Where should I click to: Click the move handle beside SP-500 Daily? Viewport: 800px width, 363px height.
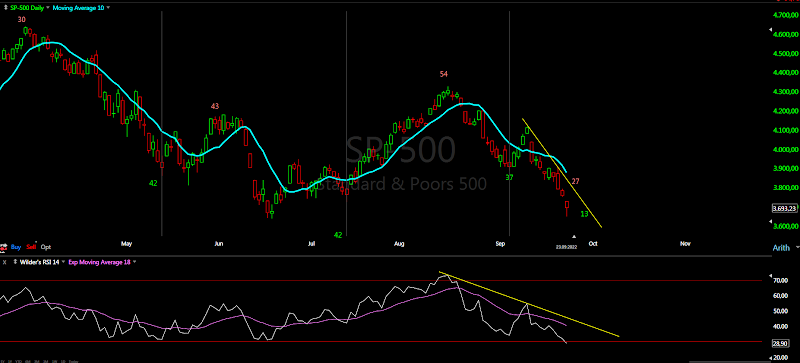(5, 8)
